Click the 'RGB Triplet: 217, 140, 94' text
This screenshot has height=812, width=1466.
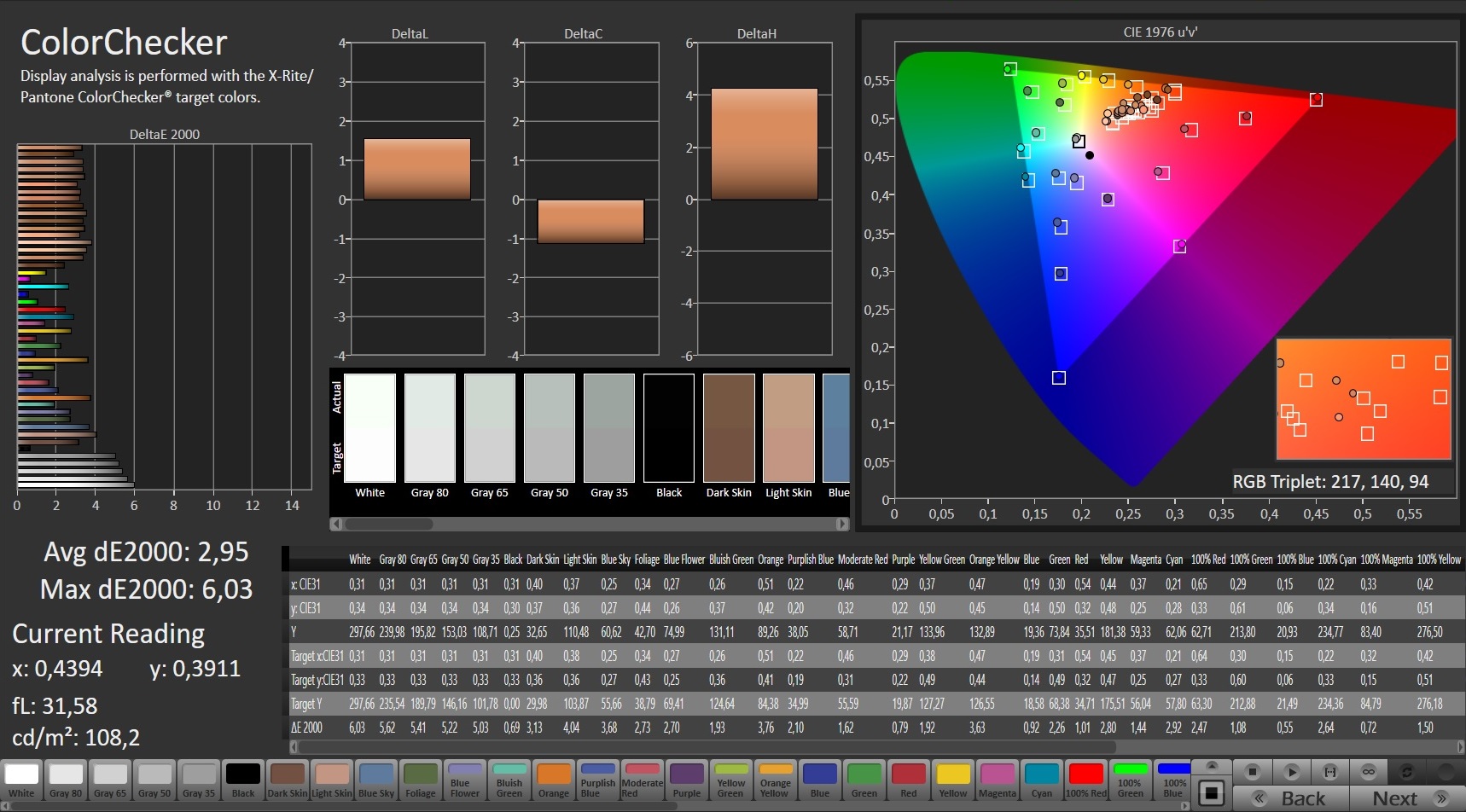1330,482
